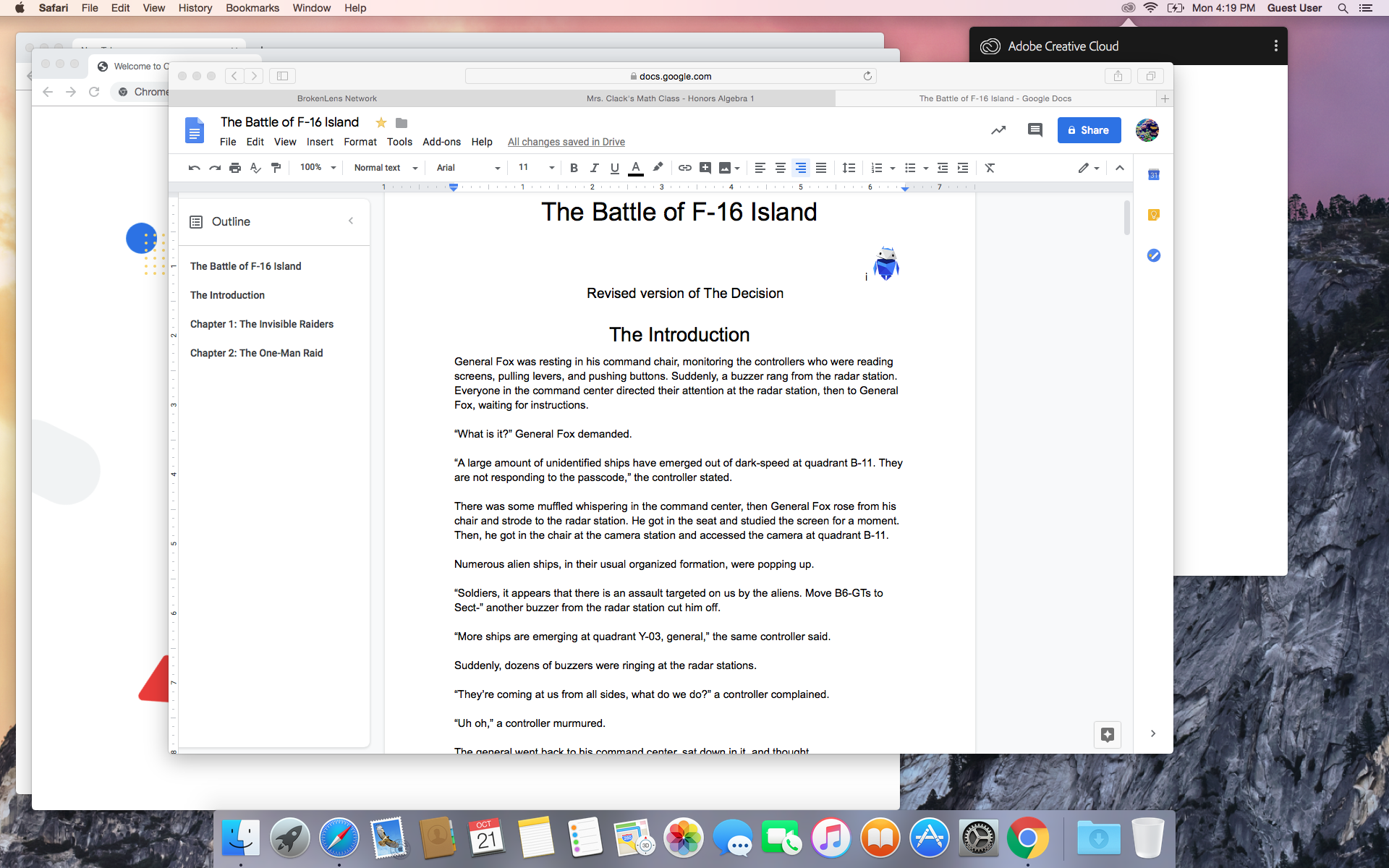
Task: Toggle underline formatting
Action: (615, 168)
